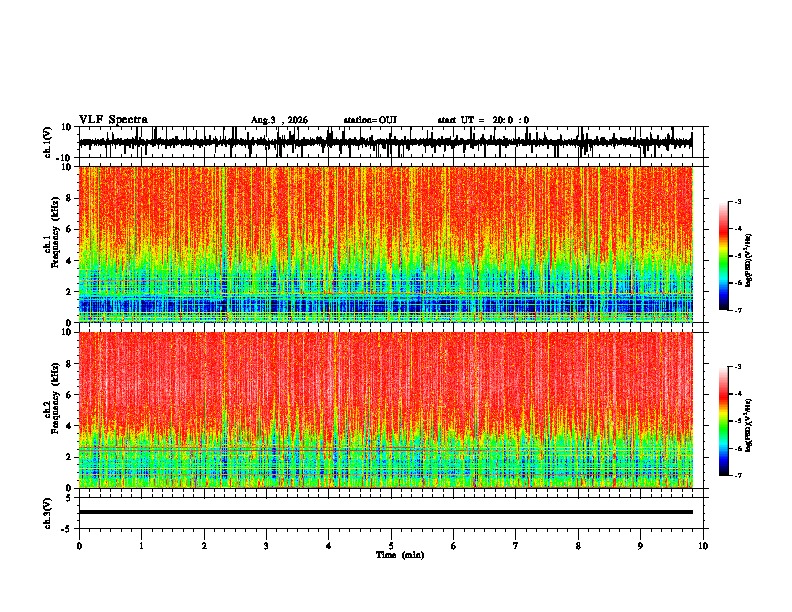
Task: Select the ch.2 "Frequency (kHz)" axis label
Action: 55,398
